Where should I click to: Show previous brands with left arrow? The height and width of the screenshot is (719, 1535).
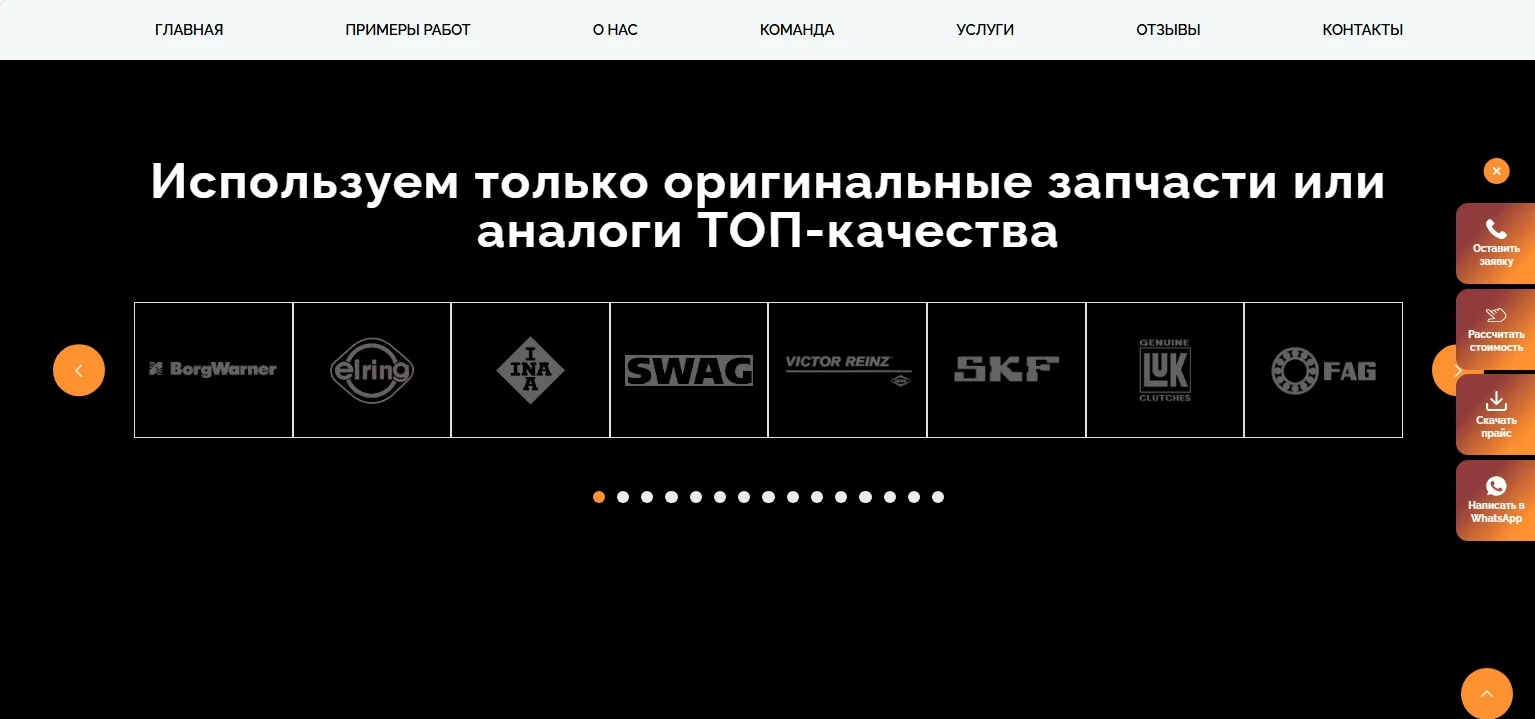click(x=79, y=370)
